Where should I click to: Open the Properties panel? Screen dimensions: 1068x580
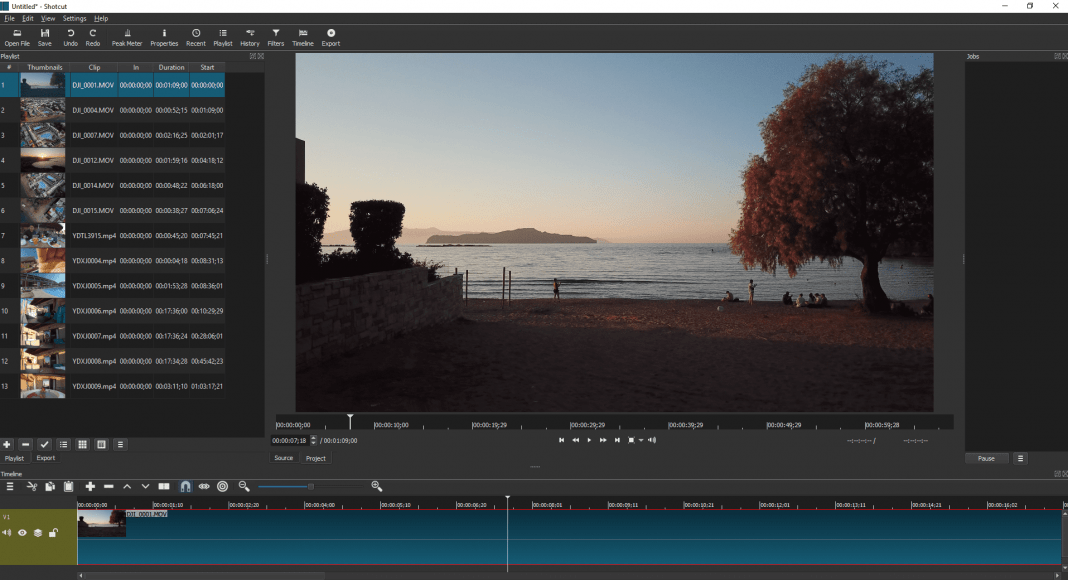(164, 37)
